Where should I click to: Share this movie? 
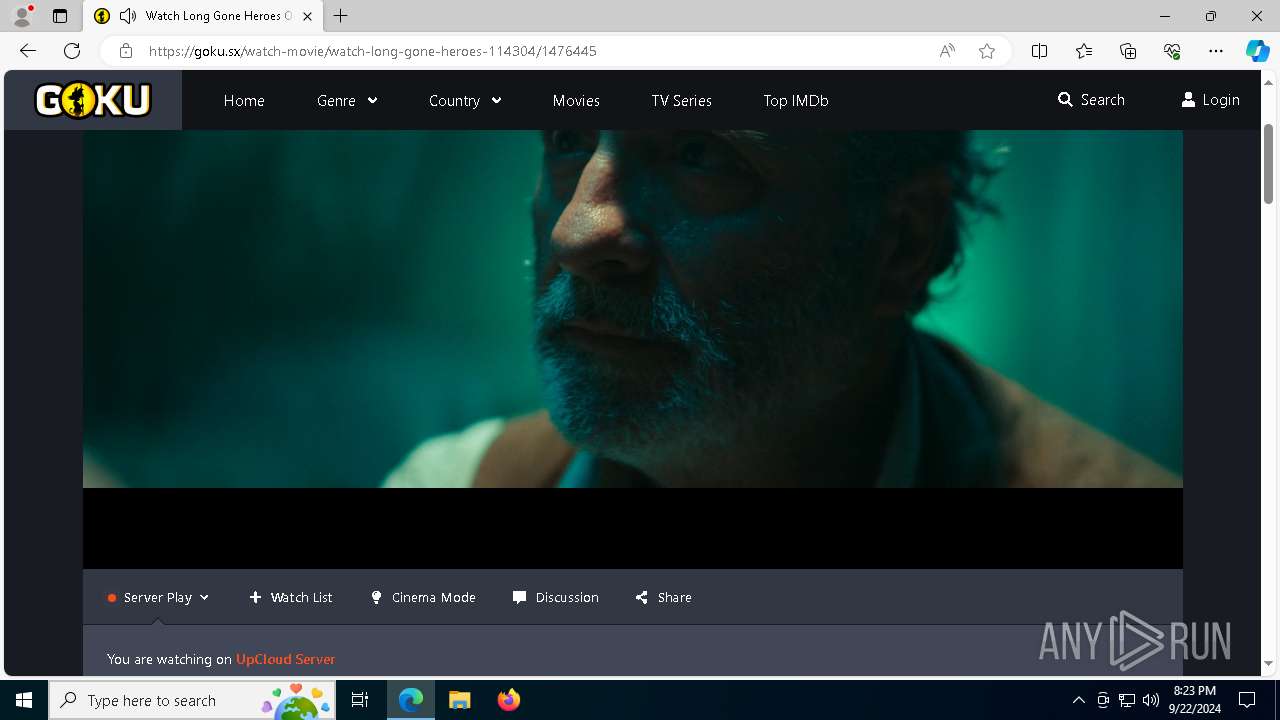[663, 597]
